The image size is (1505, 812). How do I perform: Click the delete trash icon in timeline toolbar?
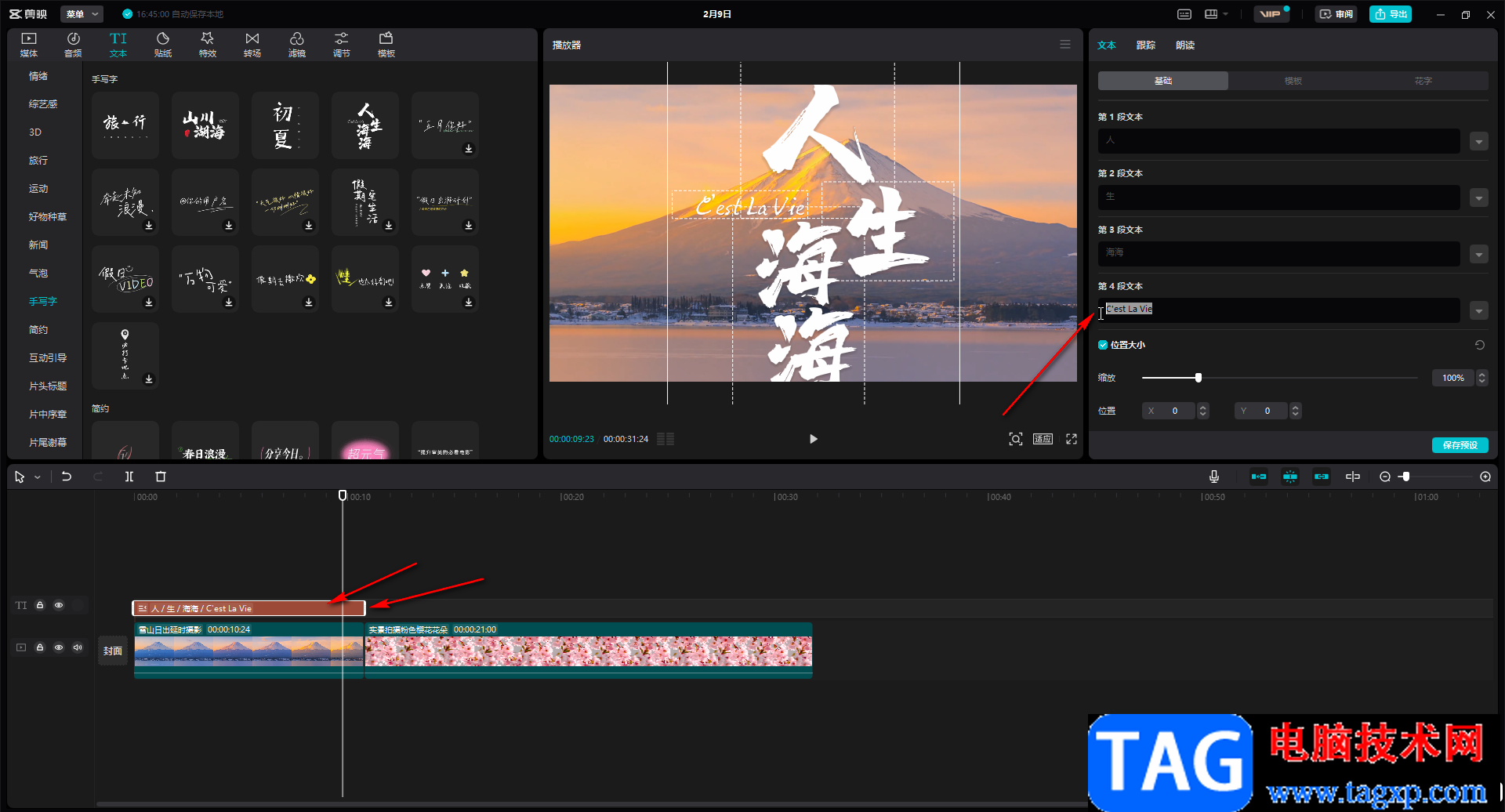click(x=161, y=477)
